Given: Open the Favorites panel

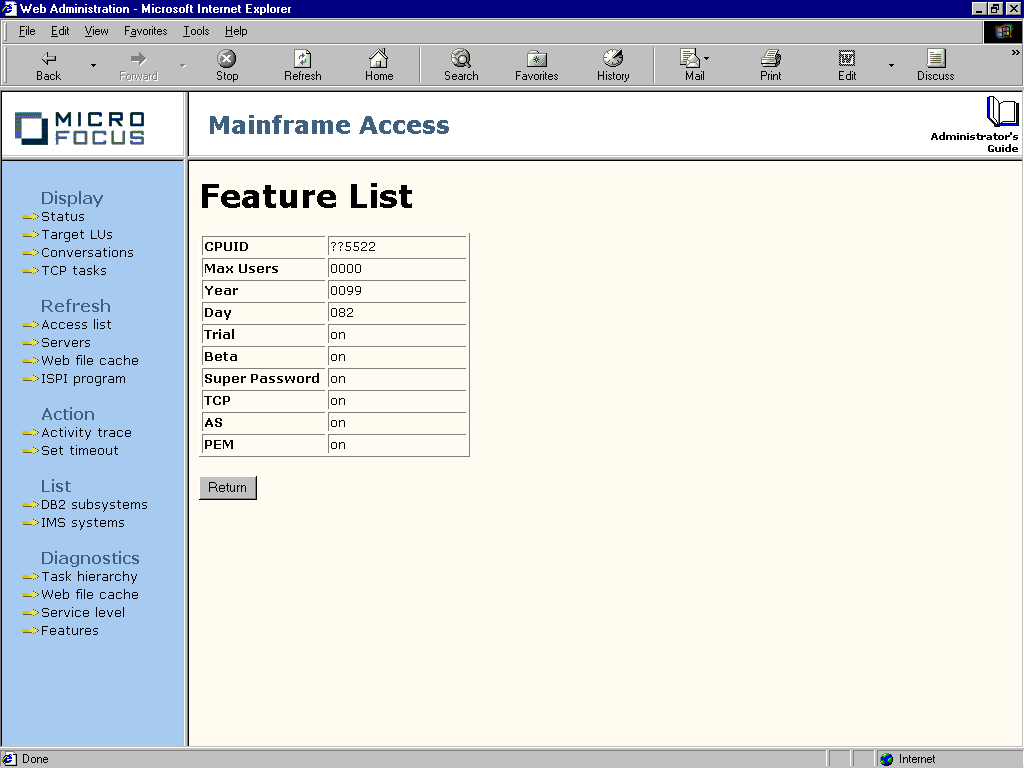Looking at the screenshot, I should point(535,64).
